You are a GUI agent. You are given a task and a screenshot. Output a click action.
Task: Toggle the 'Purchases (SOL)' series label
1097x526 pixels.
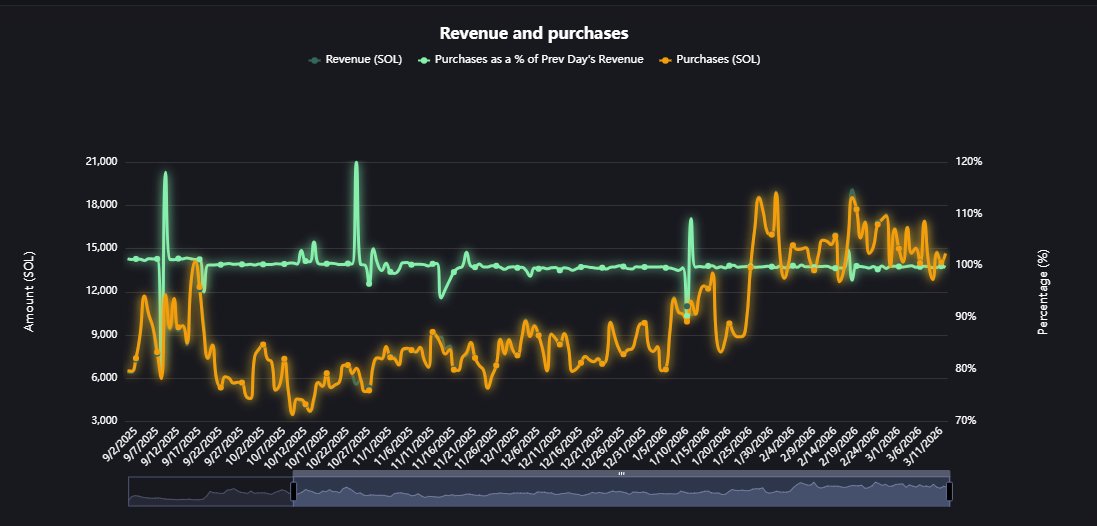click(x=718, y=60)
